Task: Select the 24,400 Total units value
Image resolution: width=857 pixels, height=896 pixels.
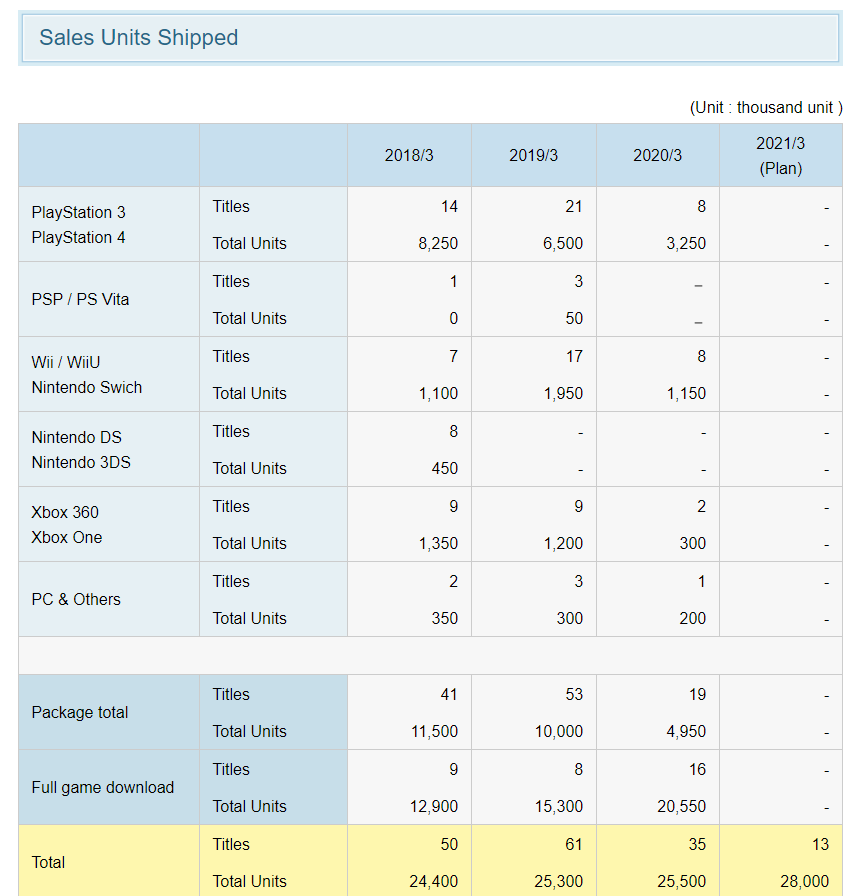Action: pos(434,881)
